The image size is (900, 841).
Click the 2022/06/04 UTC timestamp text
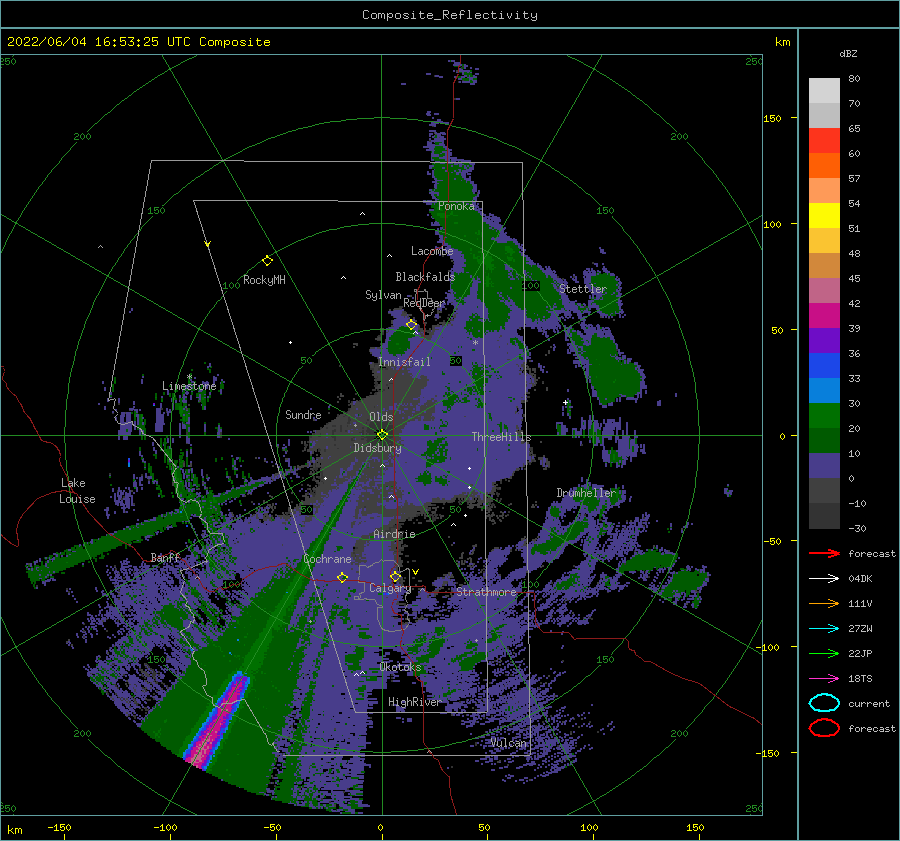[x=138, y=42]
